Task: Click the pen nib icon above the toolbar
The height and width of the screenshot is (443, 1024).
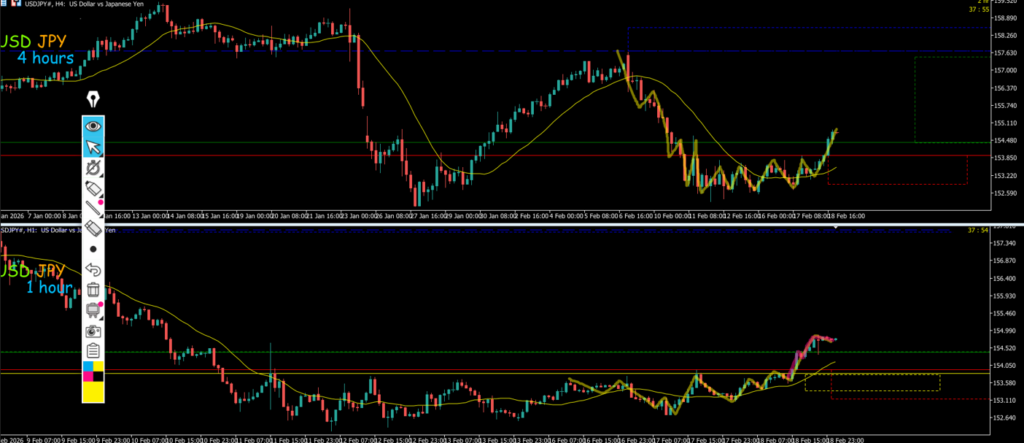Action: (x=94, y=100)
